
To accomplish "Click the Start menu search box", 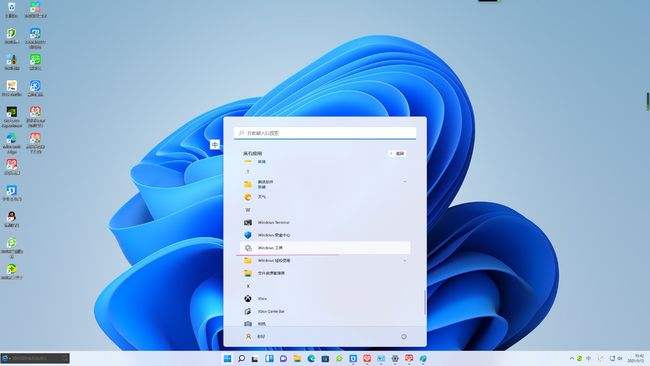I will tap(325, 133).
